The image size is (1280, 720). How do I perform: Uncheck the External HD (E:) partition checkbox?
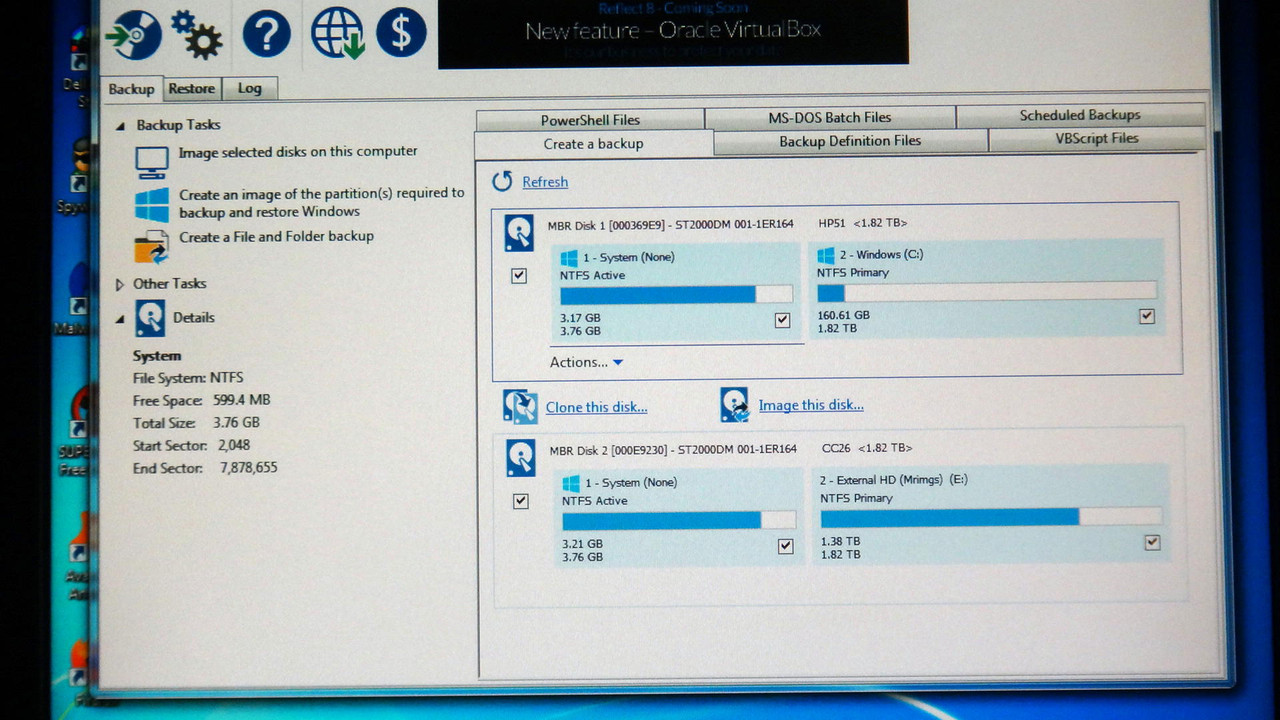(1152, 542)
